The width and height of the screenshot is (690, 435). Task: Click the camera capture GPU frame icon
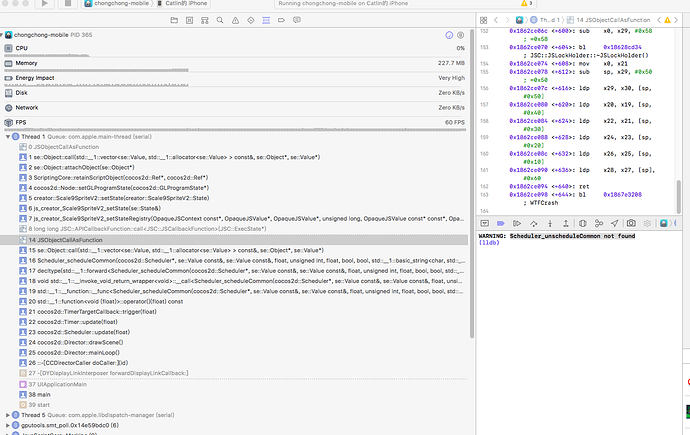coord(631,223)
